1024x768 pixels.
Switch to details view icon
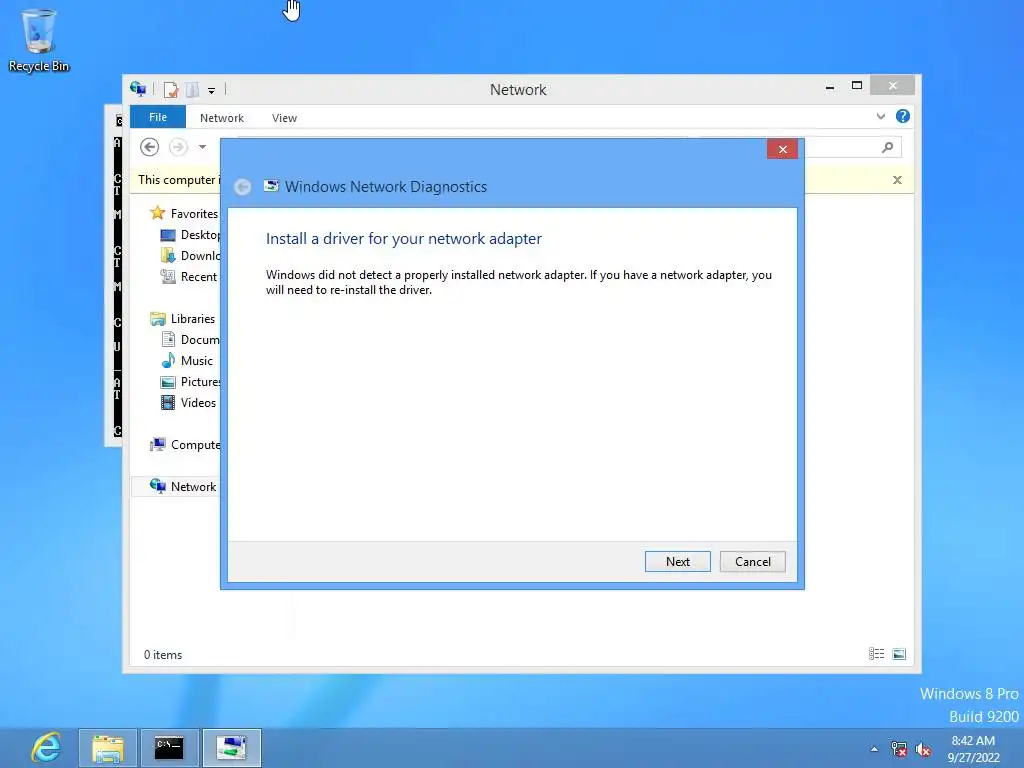[x=876, y=654]
